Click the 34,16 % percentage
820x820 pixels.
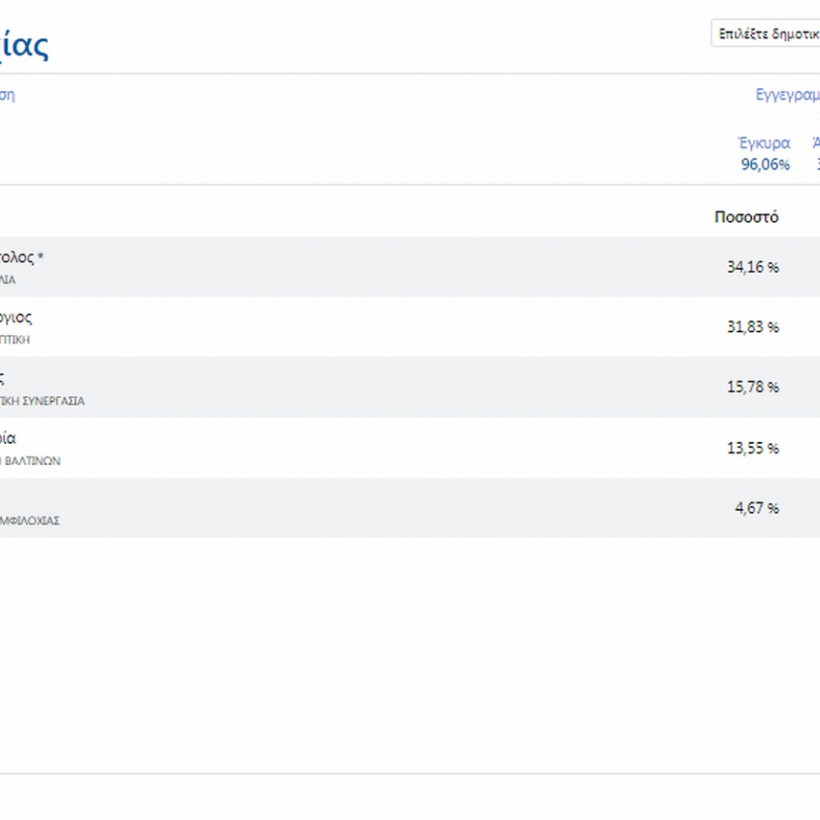click(752, 267)
